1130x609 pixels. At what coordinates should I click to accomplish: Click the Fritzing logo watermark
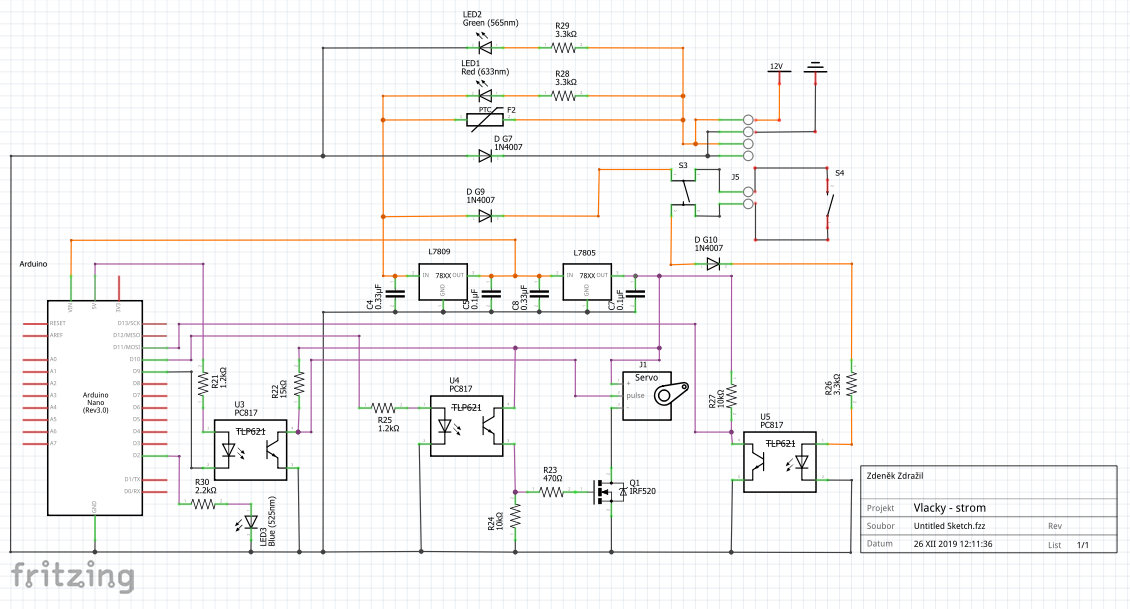[x=72, y=577]
